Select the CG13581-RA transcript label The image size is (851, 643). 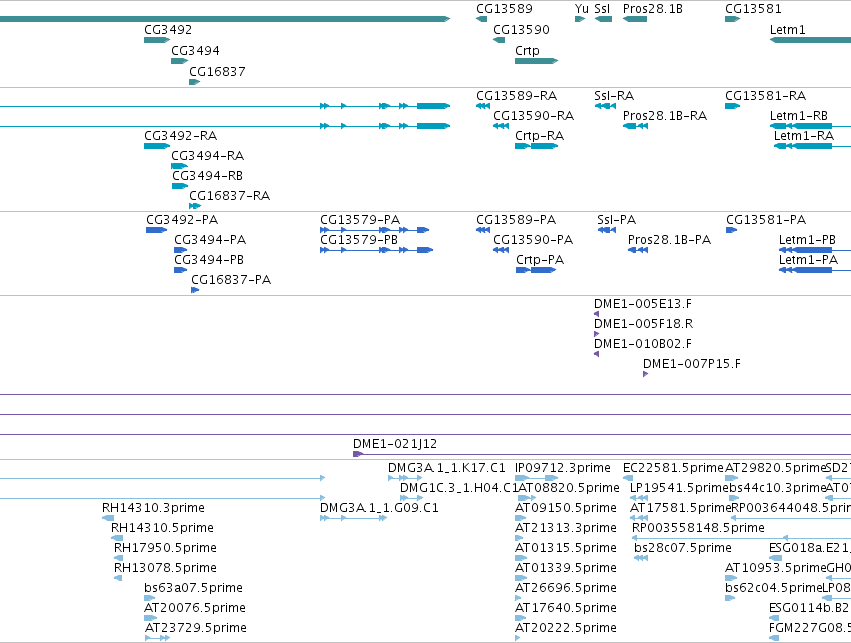tap(766, 96)
